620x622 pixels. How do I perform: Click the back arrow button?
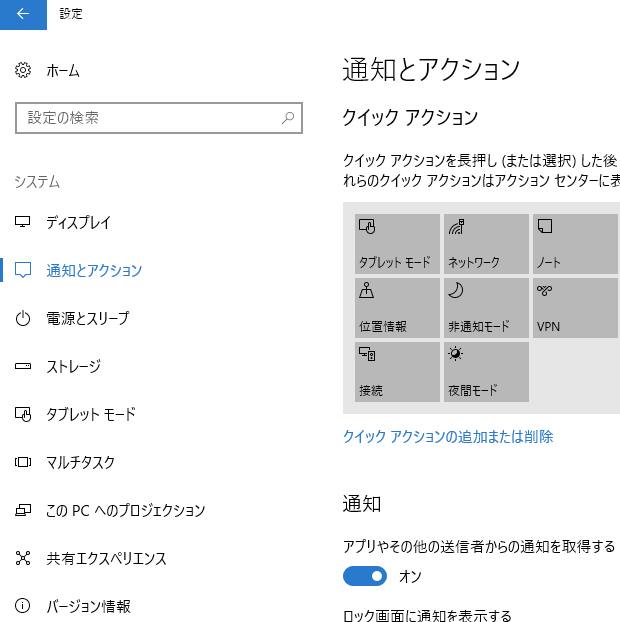pyautogui.click(x=23, y=14)
